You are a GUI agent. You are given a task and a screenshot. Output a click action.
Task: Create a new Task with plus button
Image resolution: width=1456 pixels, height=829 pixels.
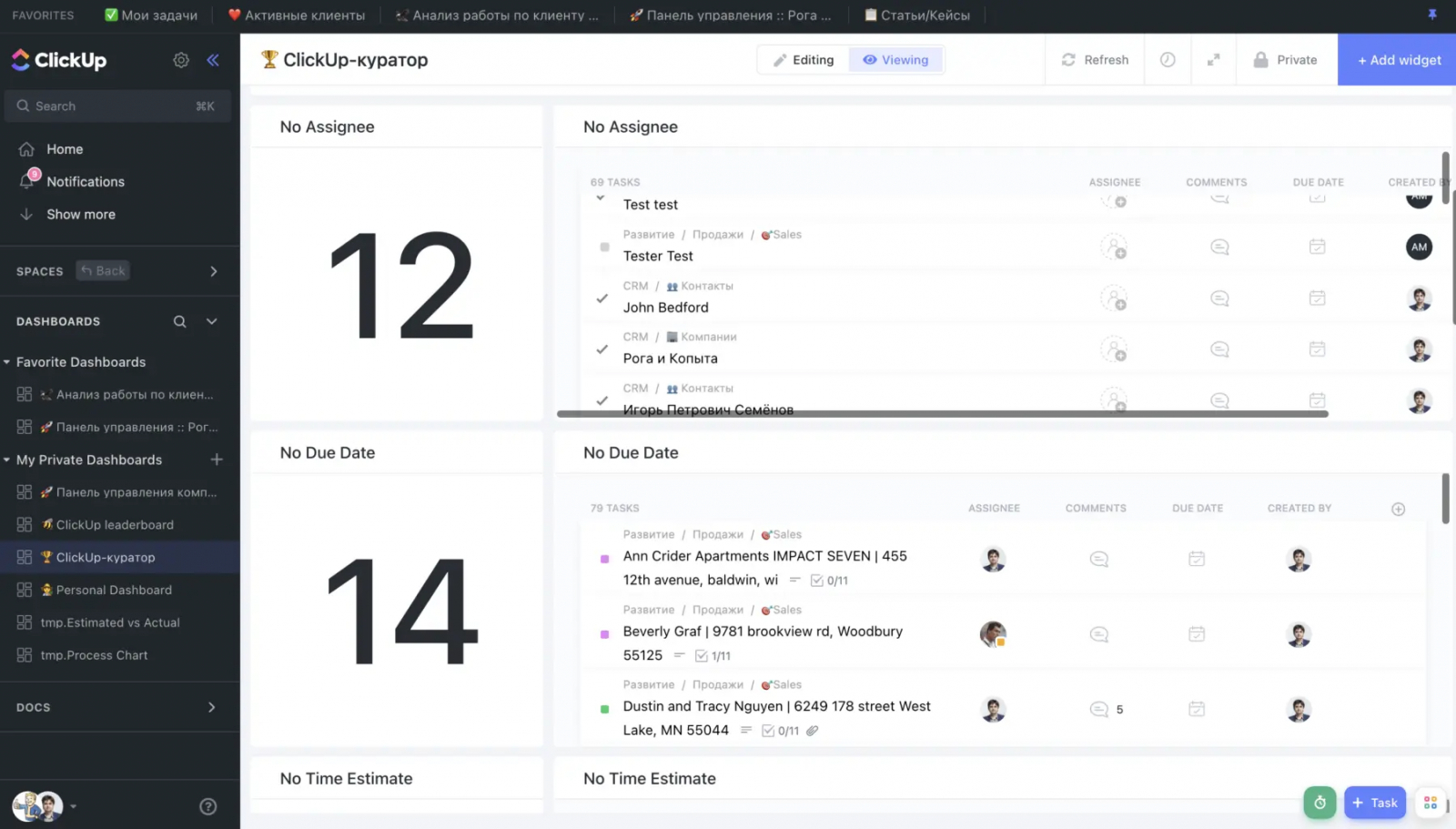click(x=1374, y=803)
